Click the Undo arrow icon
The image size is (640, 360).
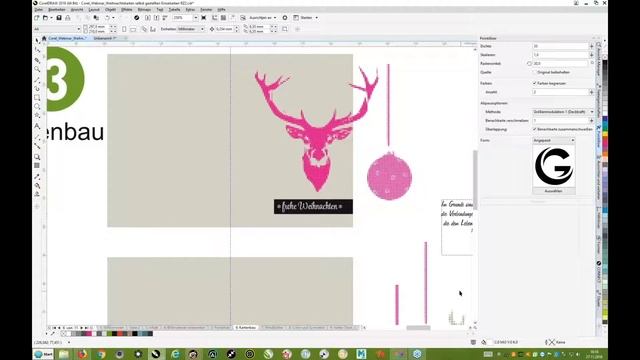(107, 18)
